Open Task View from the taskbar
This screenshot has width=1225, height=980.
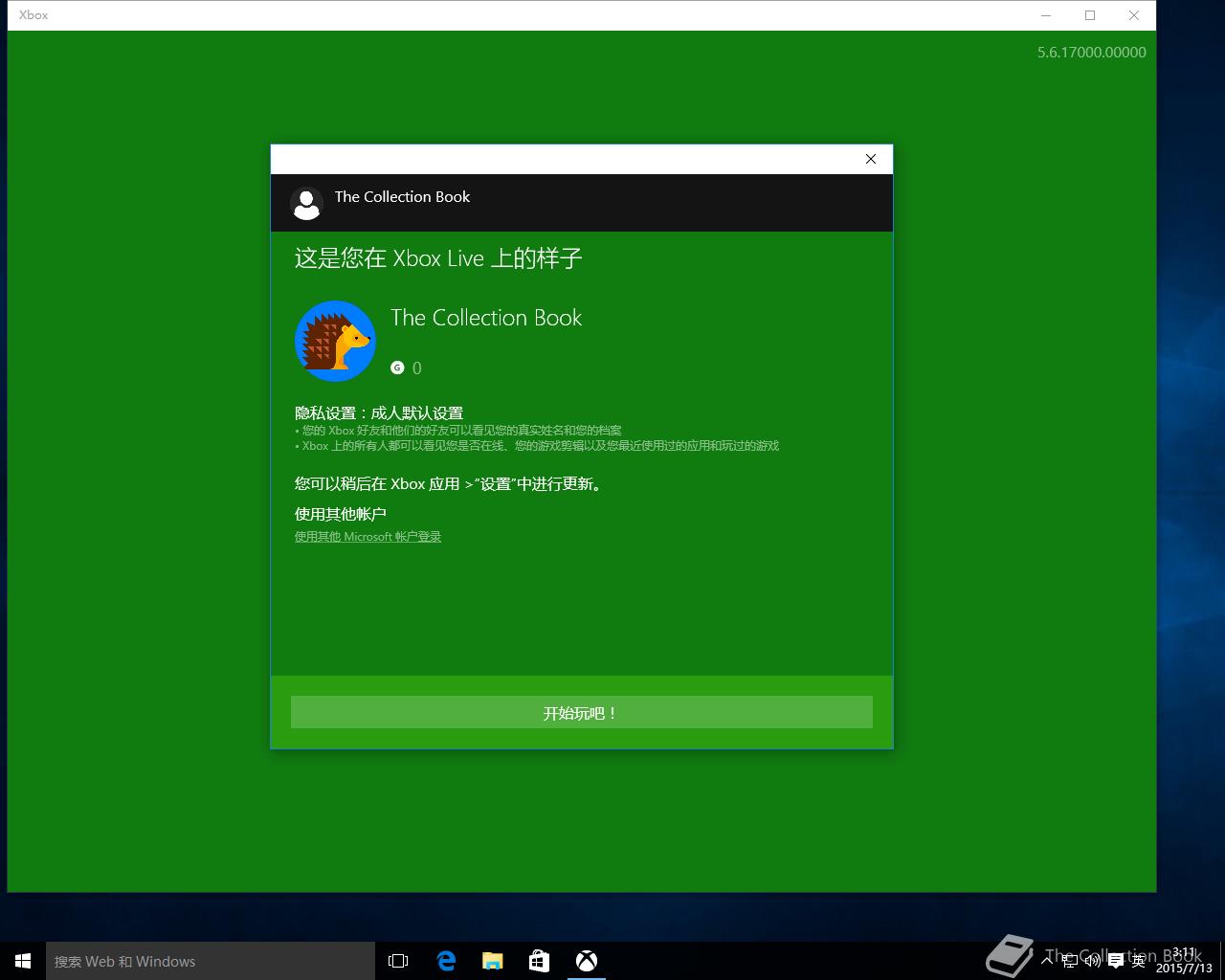[398, 961]
